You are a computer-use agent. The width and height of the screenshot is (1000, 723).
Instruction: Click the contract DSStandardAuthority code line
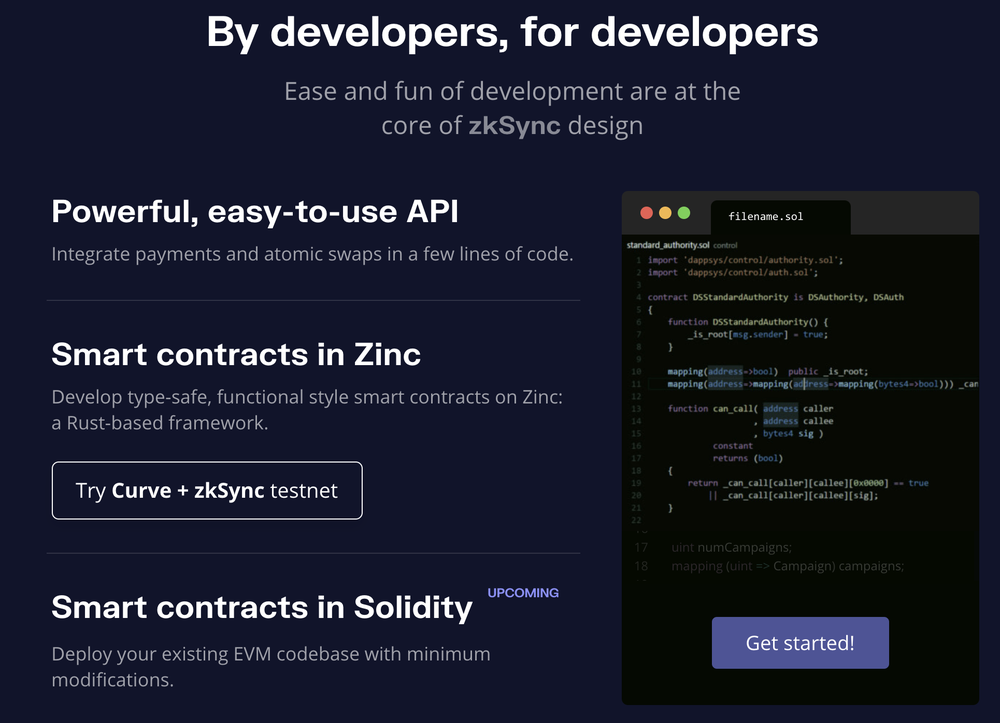[x=776, y=297]
